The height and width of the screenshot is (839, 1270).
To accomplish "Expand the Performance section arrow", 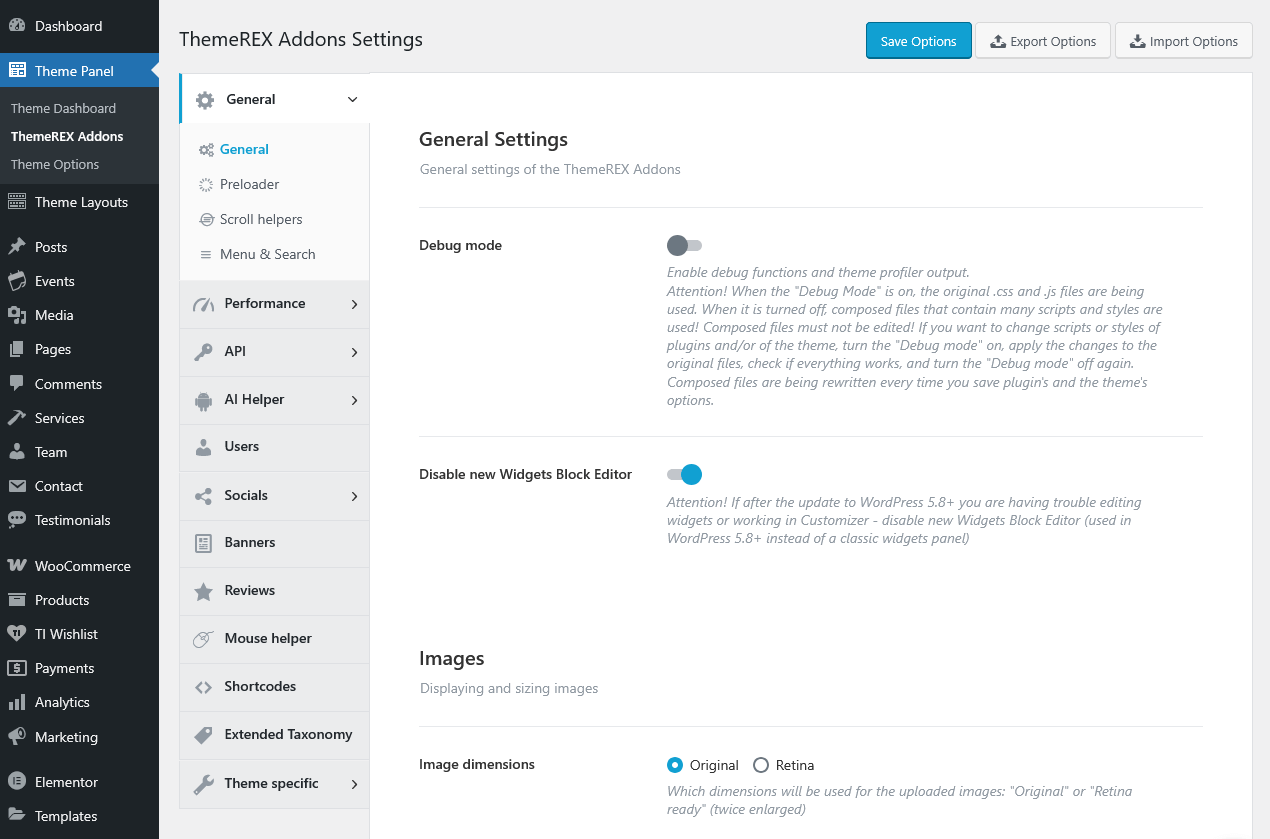I will click(354, 304).
